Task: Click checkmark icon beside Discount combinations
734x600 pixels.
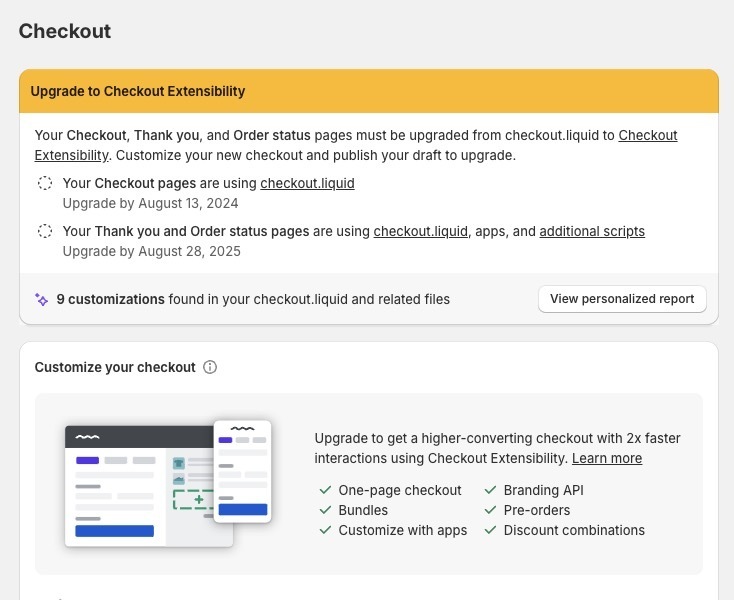Action: tap(490, 530)
